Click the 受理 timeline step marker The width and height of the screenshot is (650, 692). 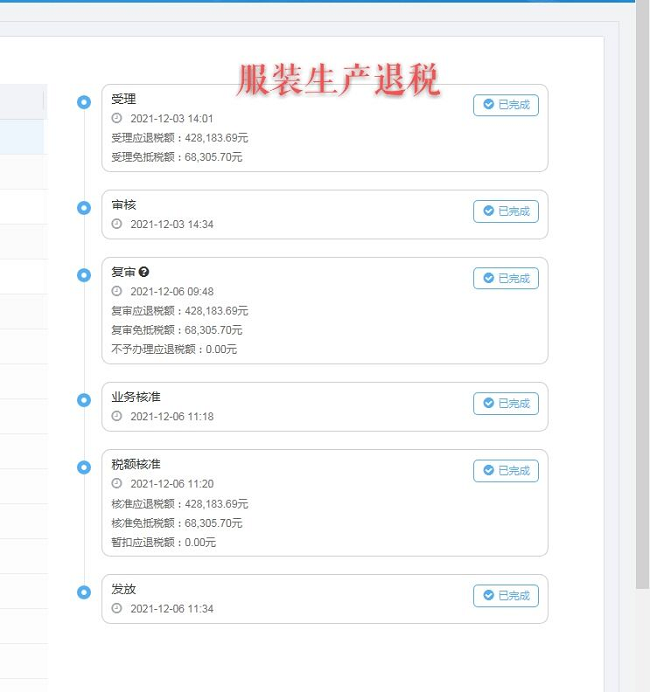(84, 102)
